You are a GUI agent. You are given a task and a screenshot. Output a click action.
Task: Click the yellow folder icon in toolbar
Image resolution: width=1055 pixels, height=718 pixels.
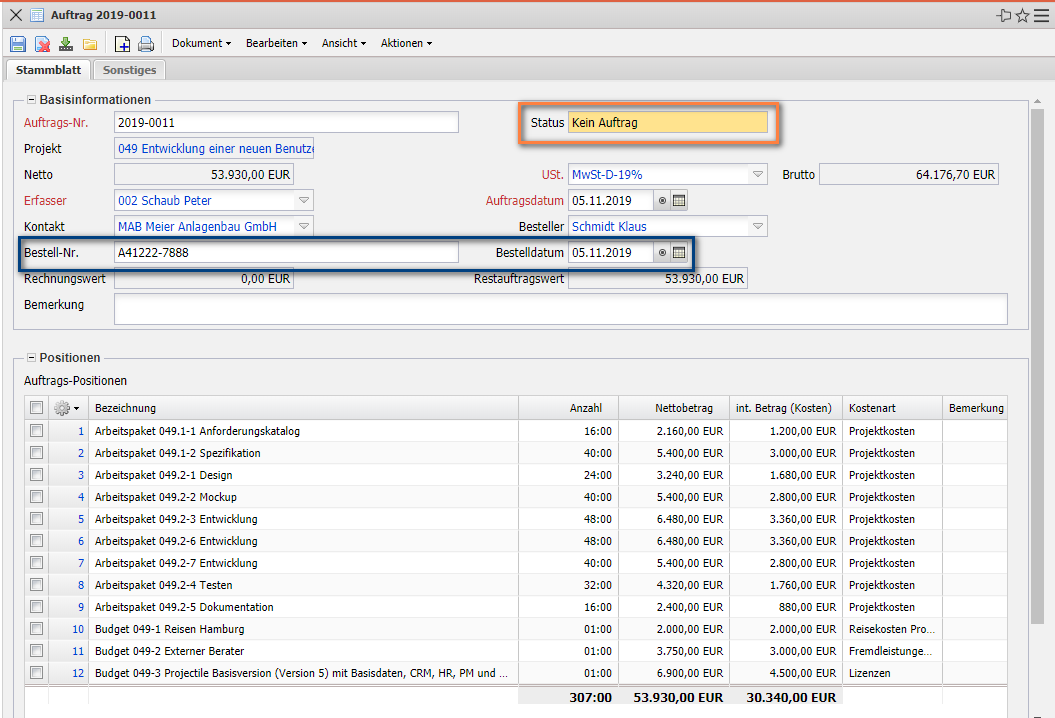point(90,44)
